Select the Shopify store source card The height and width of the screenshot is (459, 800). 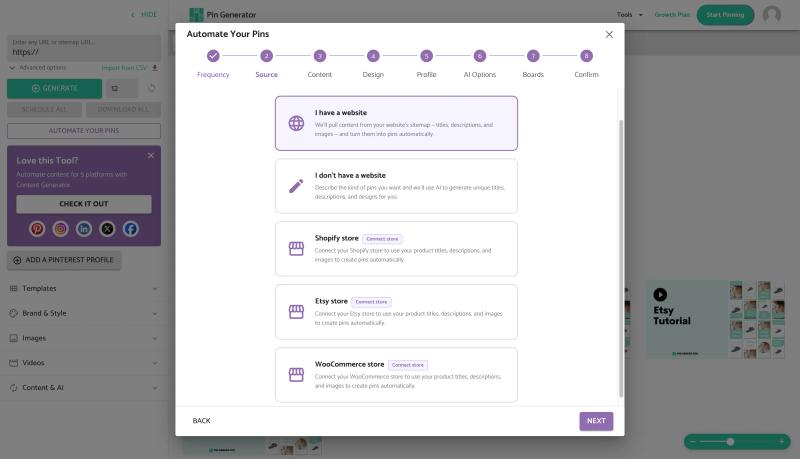[396, 249]
